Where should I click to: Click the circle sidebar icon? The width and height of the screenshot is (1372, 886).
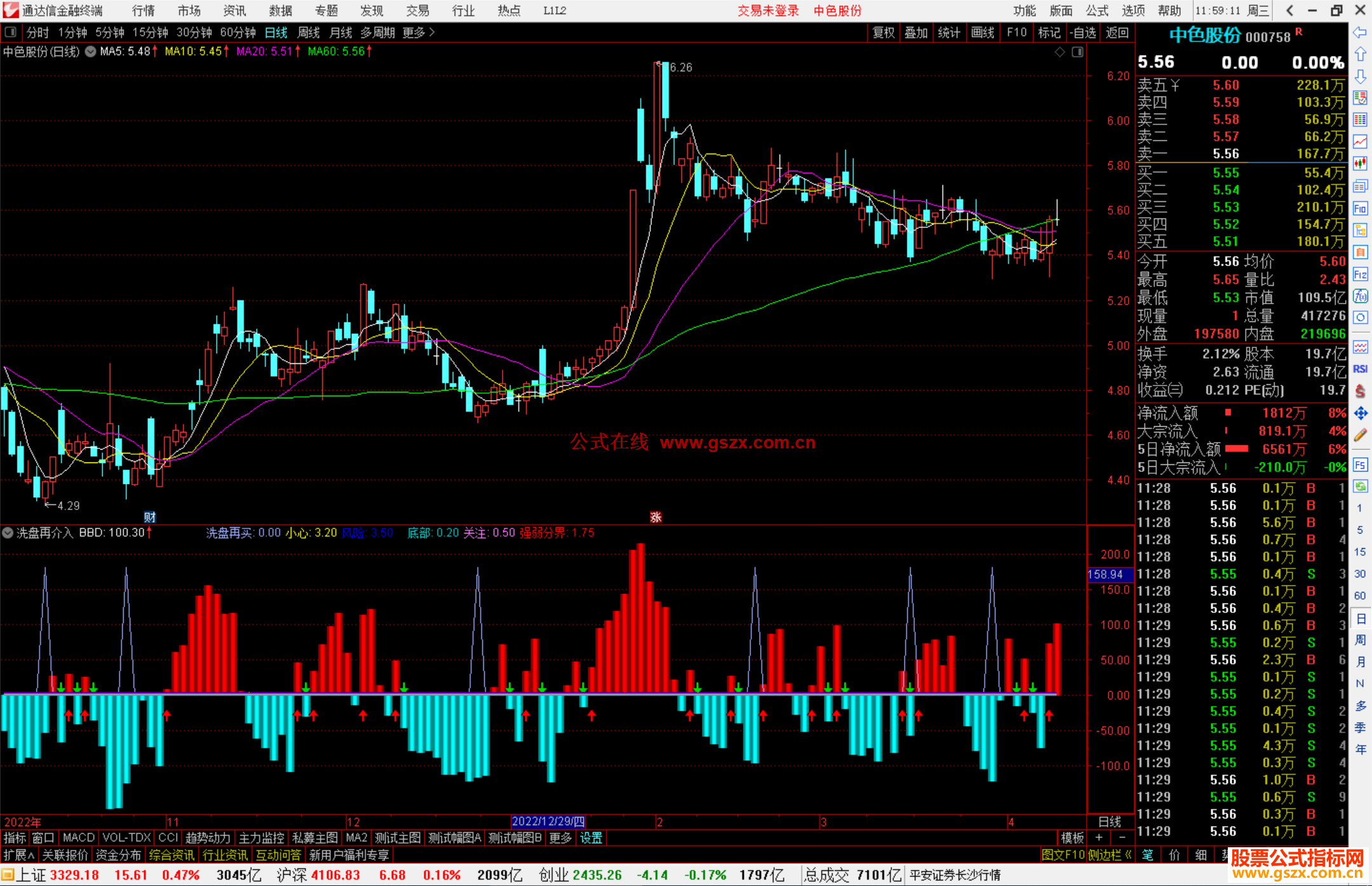click(1360, 318)
